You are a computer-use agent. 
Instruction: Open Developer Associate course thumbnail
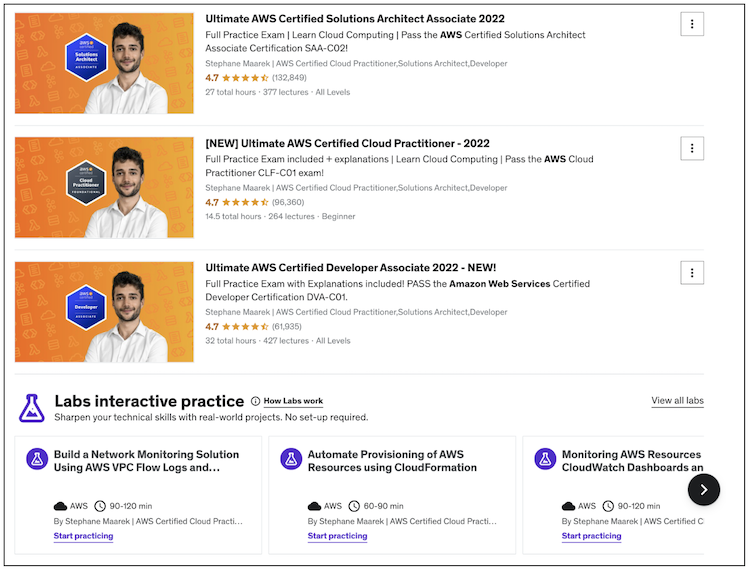[x=104, y=311]
